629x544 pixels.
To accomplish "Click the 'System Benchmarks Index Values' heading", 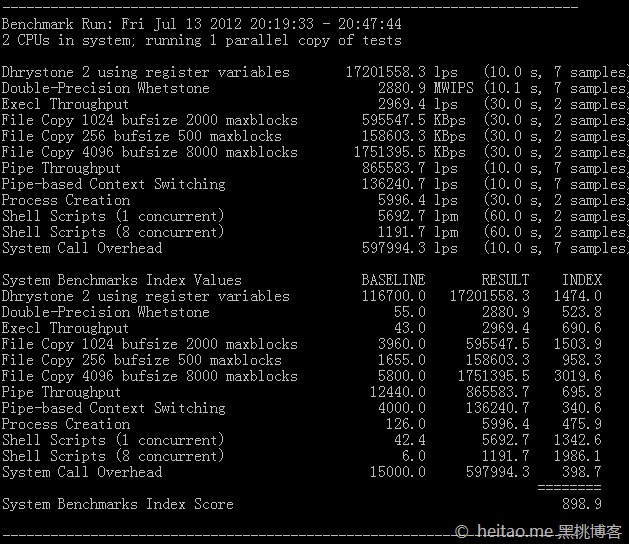I will [121, 280].
